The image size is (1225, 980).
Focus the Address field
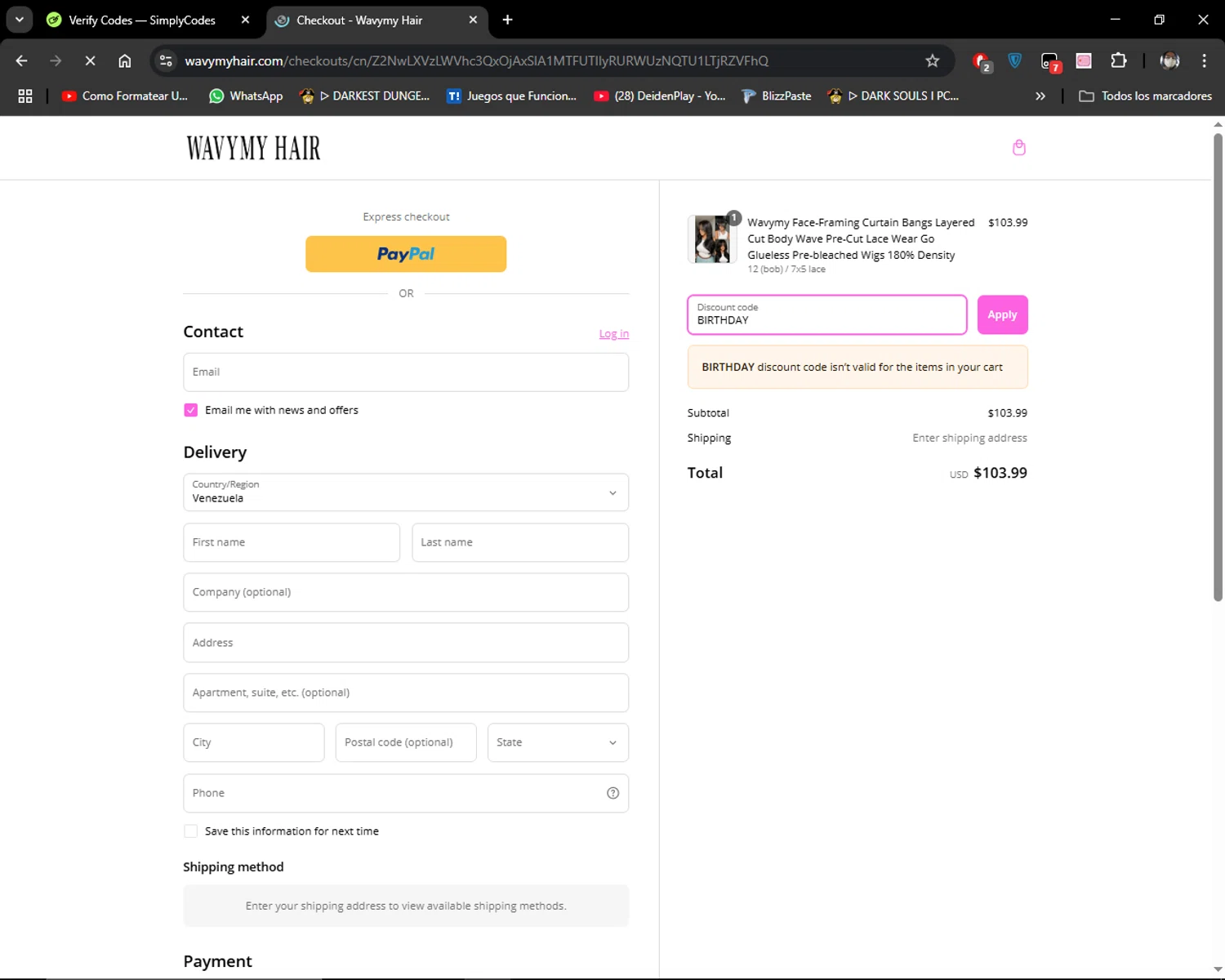(406, 643)
